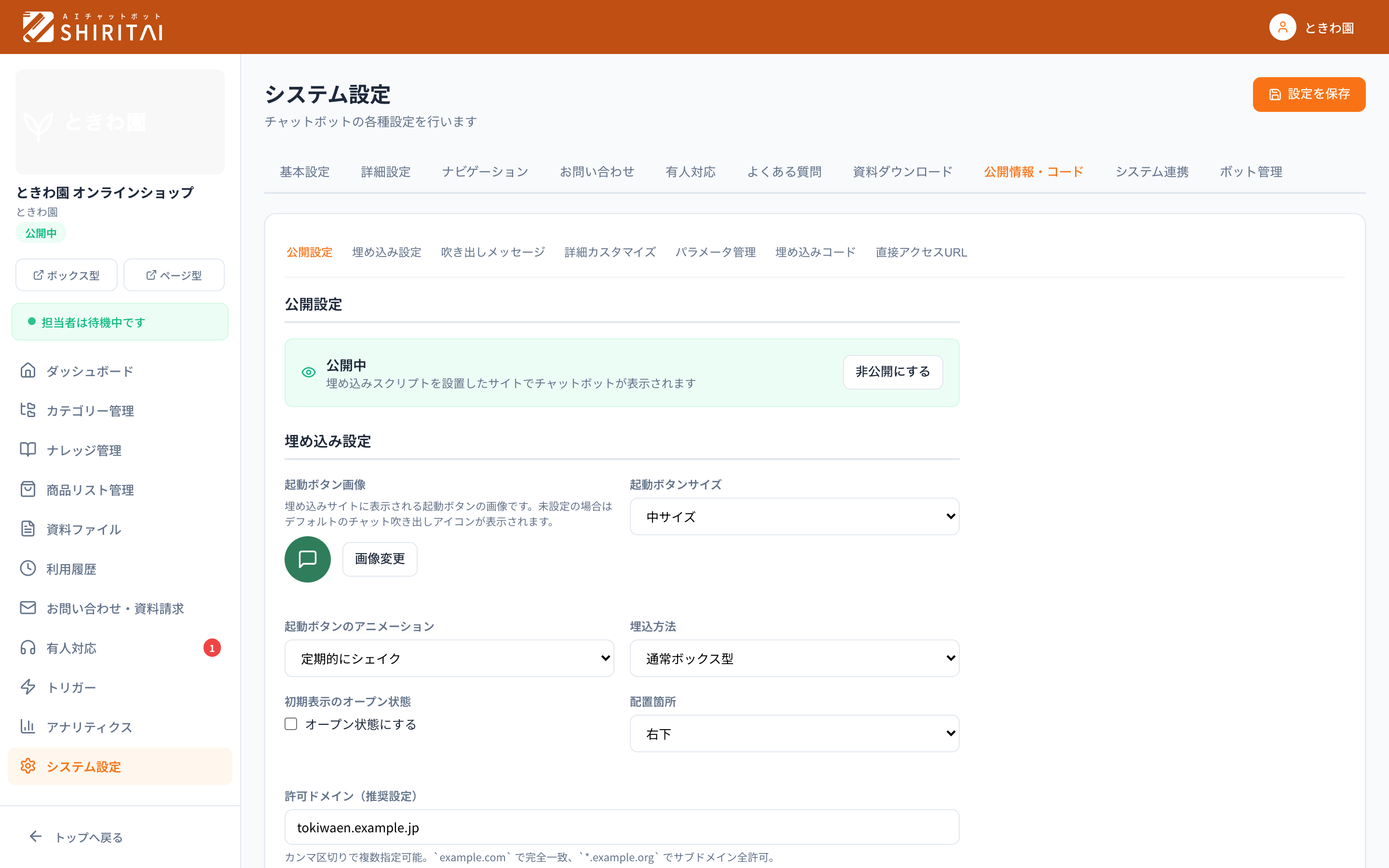Select システム設定 gear icon in sidebar
This screenshot has height=868, width=1389.
[x=27, y=766]
